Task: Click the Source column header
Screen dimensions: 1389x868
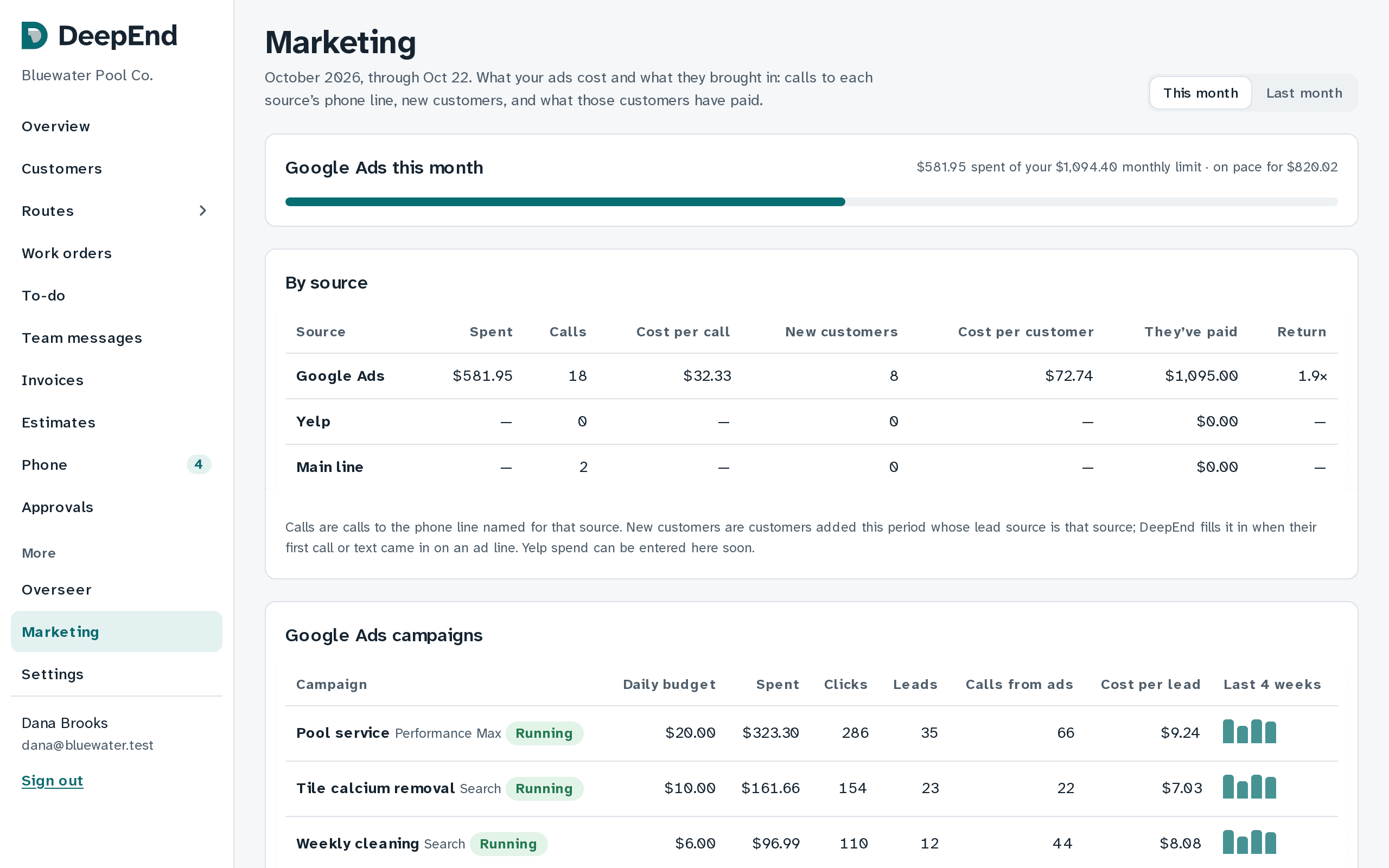Action: click(321, 332)
